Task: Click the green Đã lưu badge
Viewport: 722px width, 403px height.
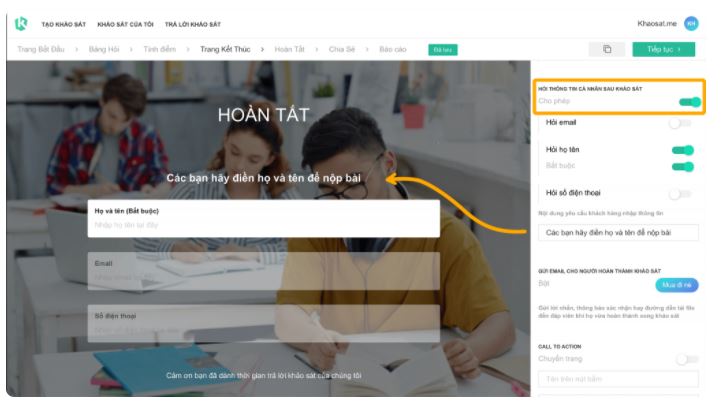Action: [443, 50]
